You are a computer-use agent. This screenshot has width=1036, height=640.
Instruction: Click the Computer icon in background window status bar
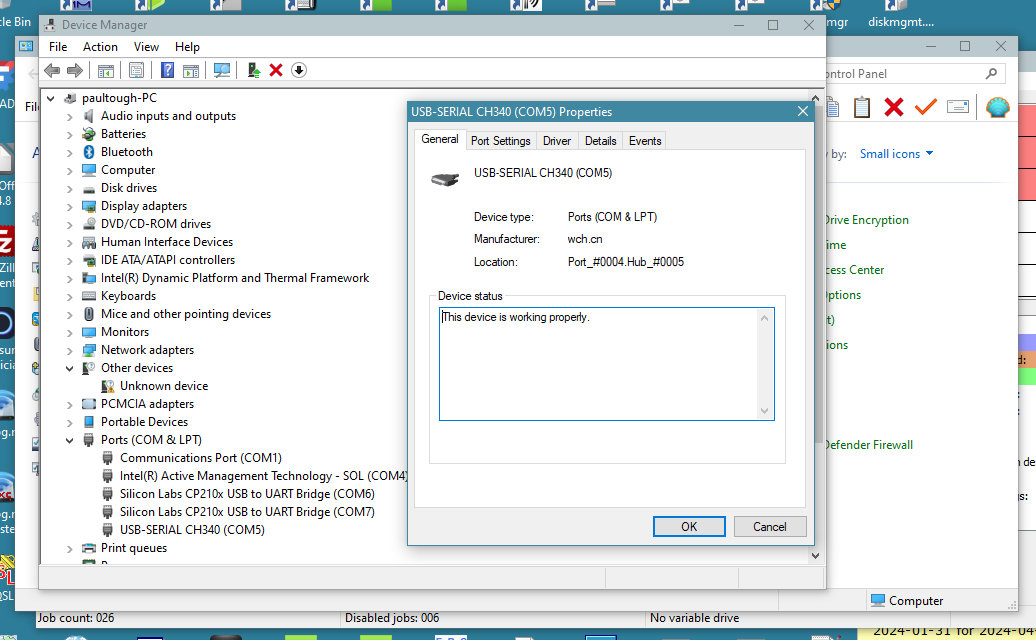pyautogui.click(x=877, y=600)
